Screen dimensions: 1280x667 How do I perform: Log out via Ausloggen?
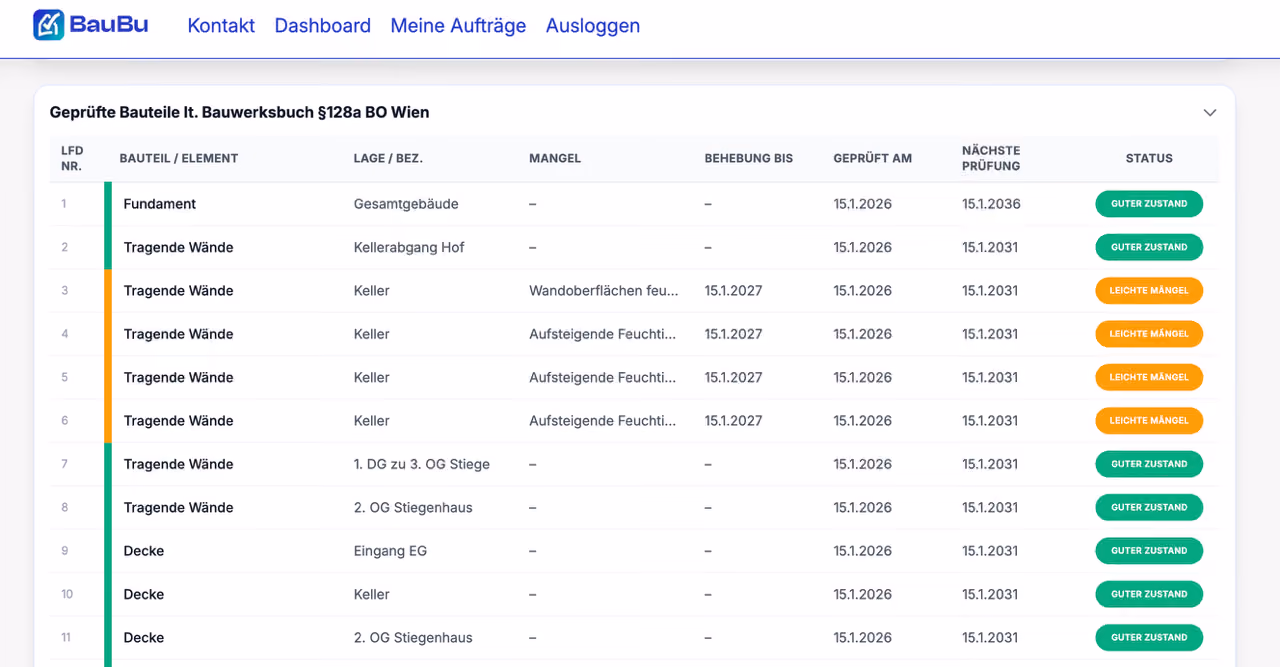(x=593, y=26)
